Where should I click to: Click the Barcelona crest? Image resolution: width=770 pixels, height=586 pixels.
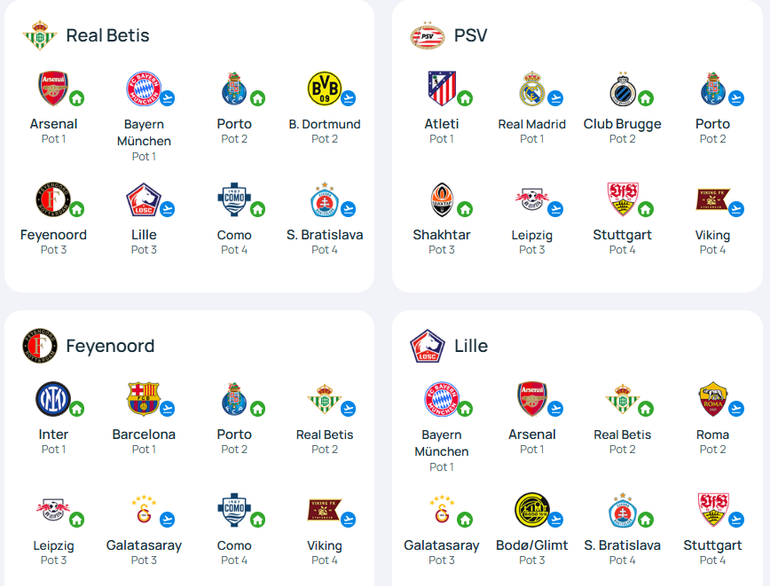coord(143,399)
